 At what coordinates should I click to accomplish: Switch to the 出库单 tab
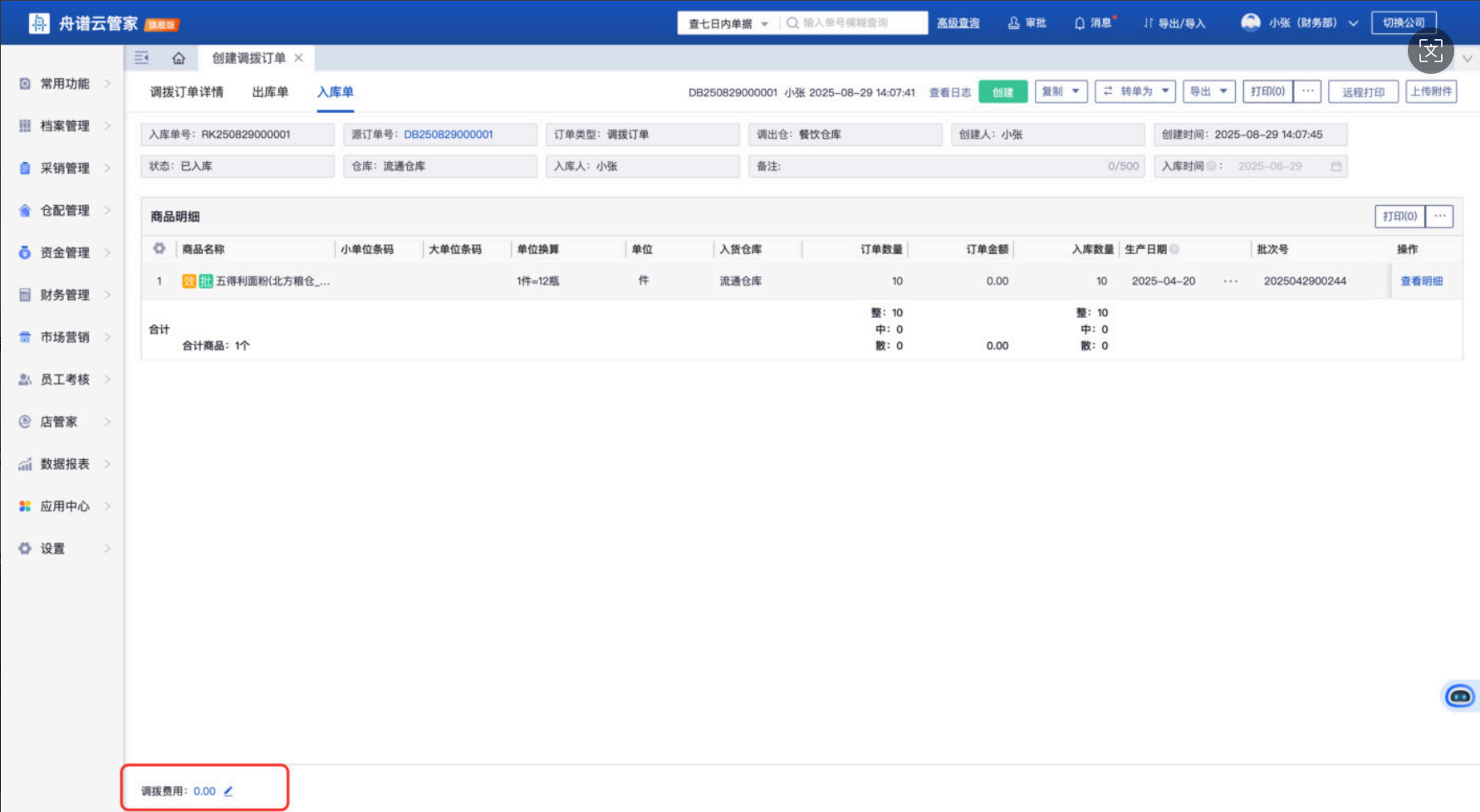270,92
